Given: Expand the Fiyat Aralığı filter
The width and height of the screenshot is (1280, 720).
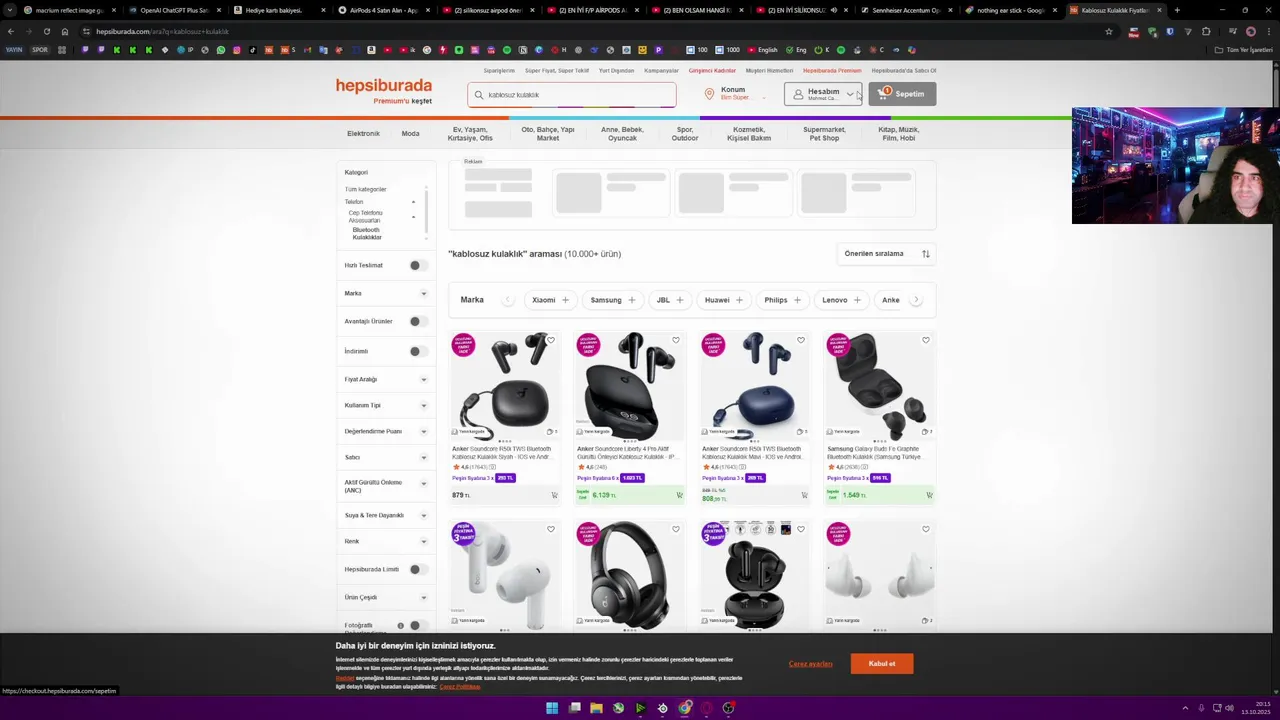Looking at the screenshot, I should click(x=386, y=379).
